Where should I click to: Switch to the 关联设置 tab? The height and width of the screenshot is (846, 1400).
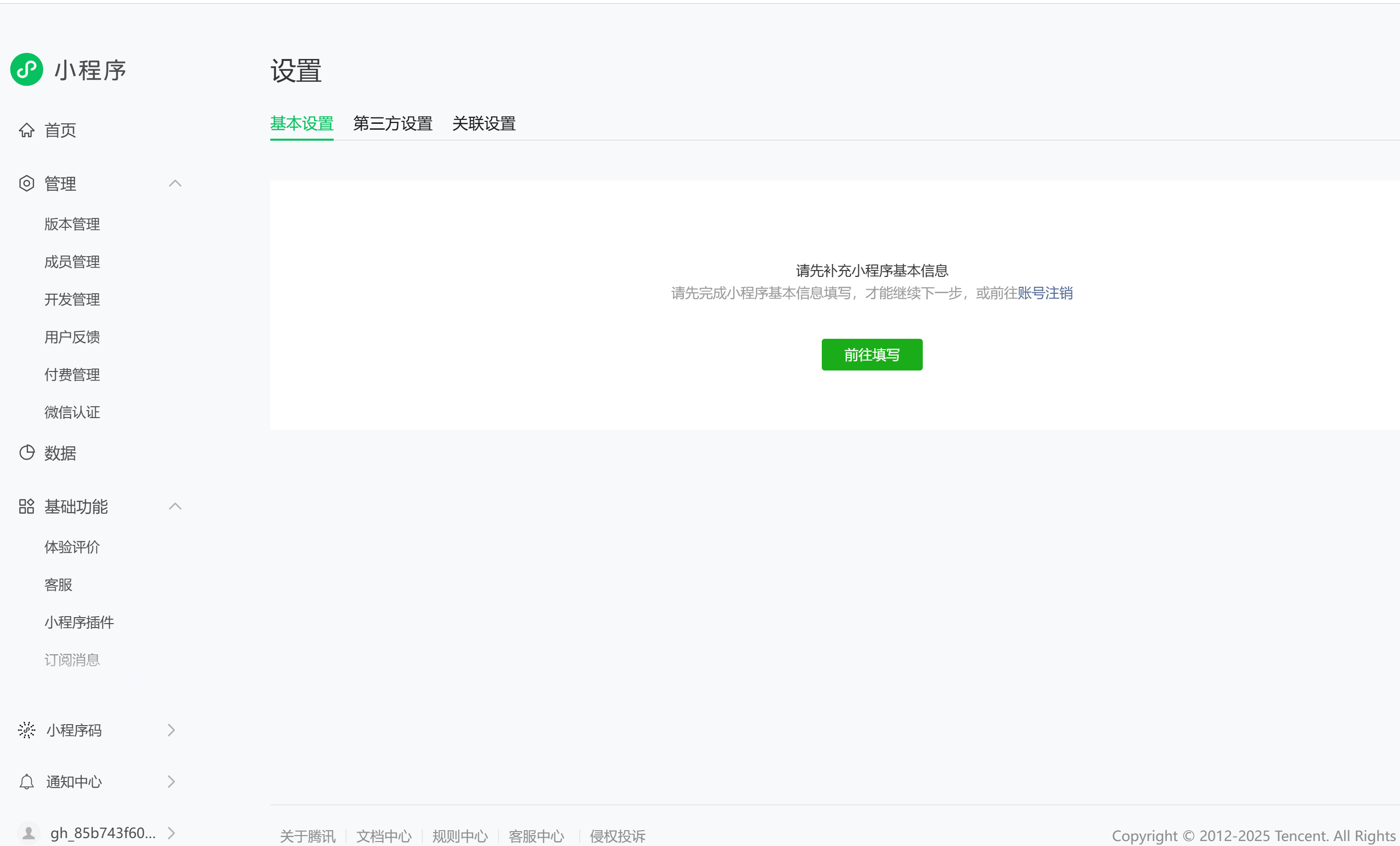point(484,123)
